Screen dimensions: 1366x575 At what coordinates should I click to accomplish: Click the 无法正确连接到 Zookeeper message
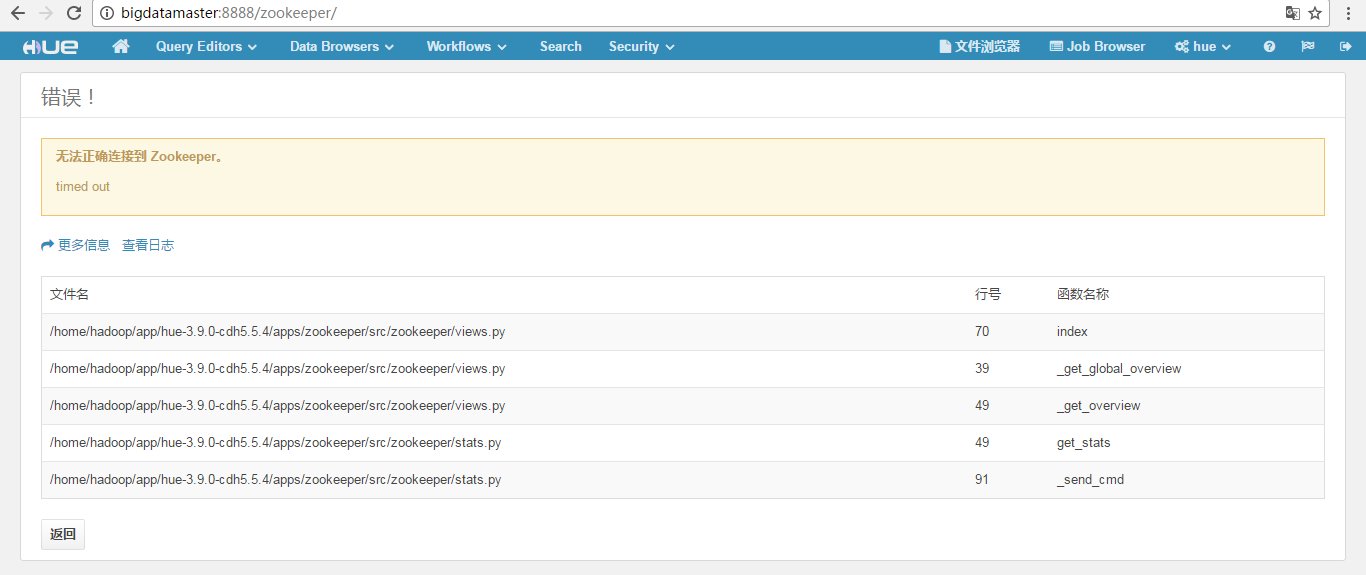click(x=139, y=157)
